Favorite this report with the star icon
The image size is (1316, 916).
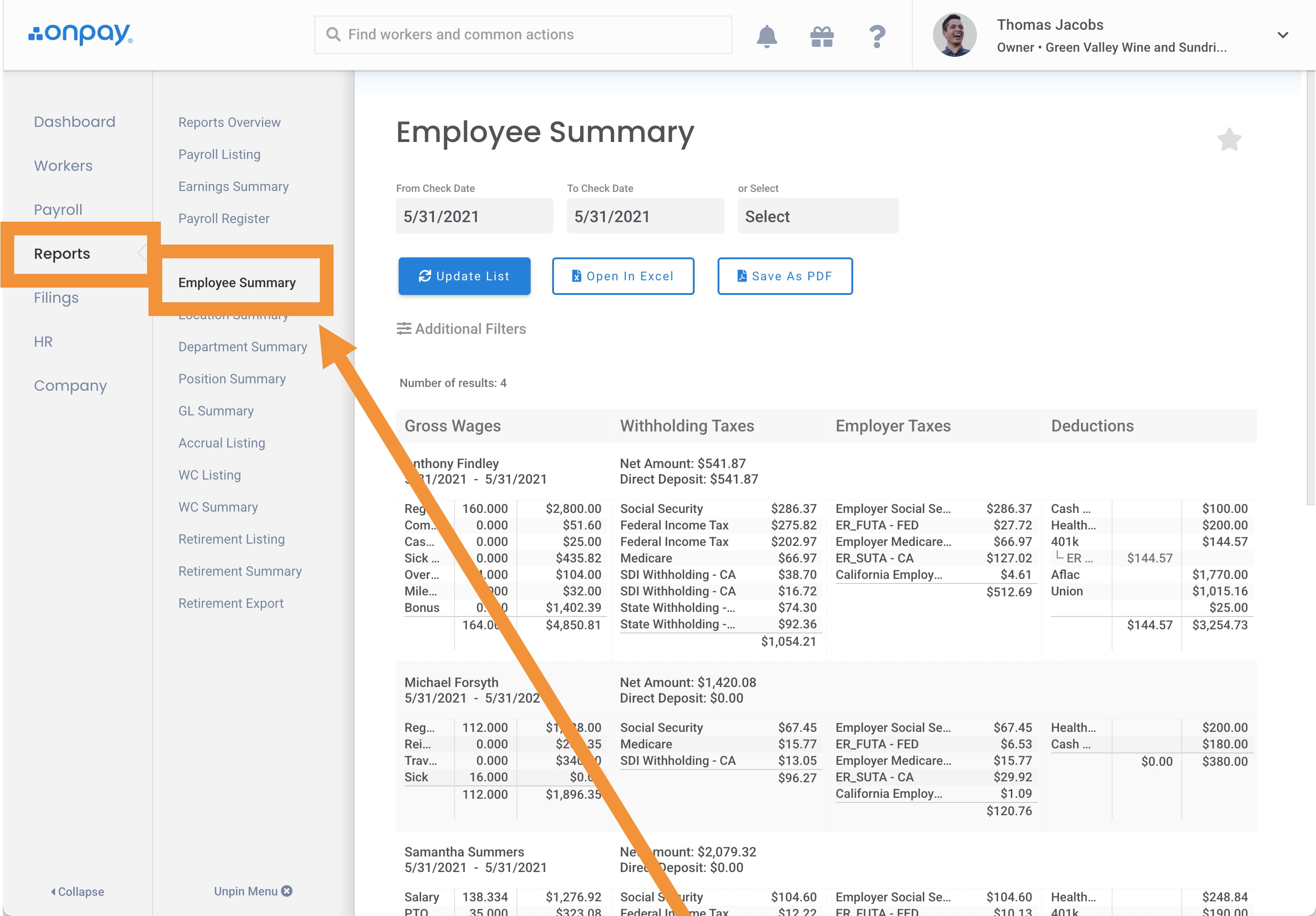tap(1229, 139)
